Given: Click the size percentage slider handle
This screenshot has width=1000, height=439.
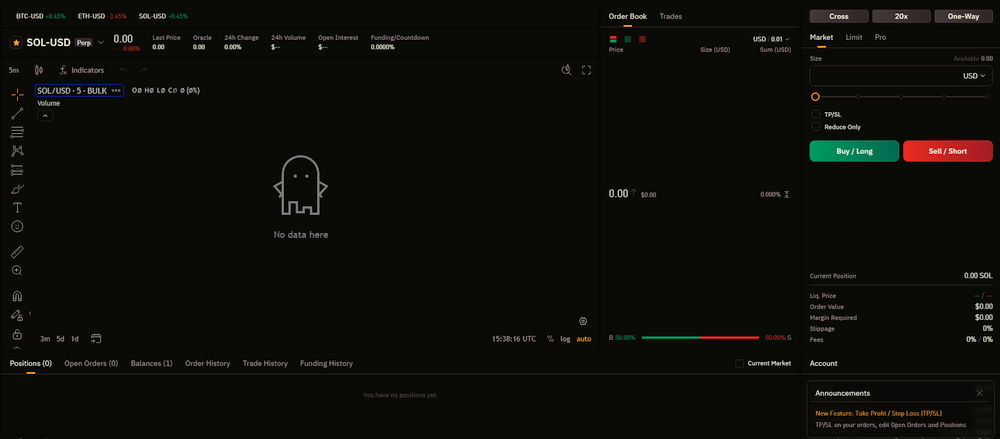Looking at the screenshot, I should [815, 97].
